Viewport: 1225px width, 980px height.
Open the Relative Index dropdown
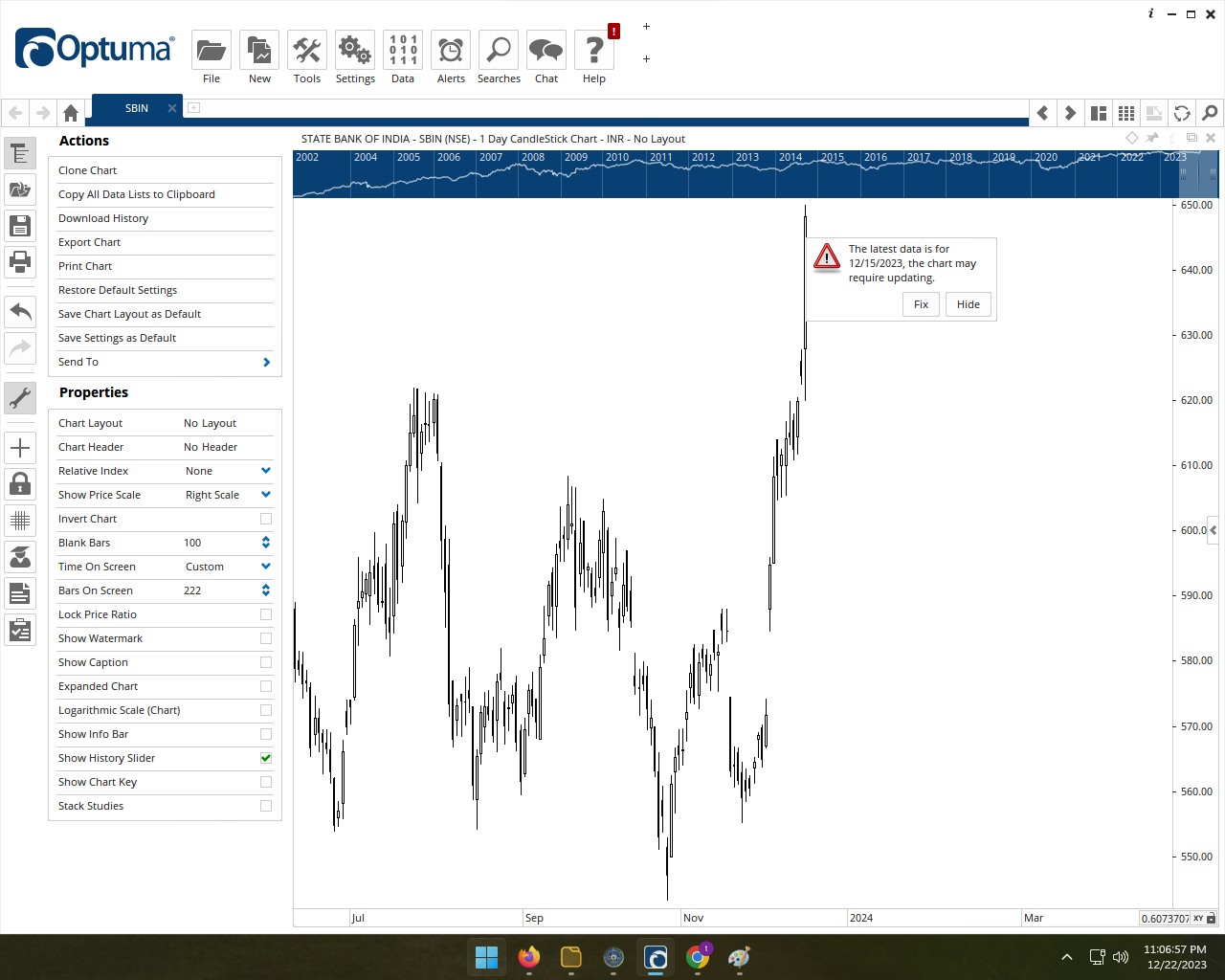tap(266, 471)
